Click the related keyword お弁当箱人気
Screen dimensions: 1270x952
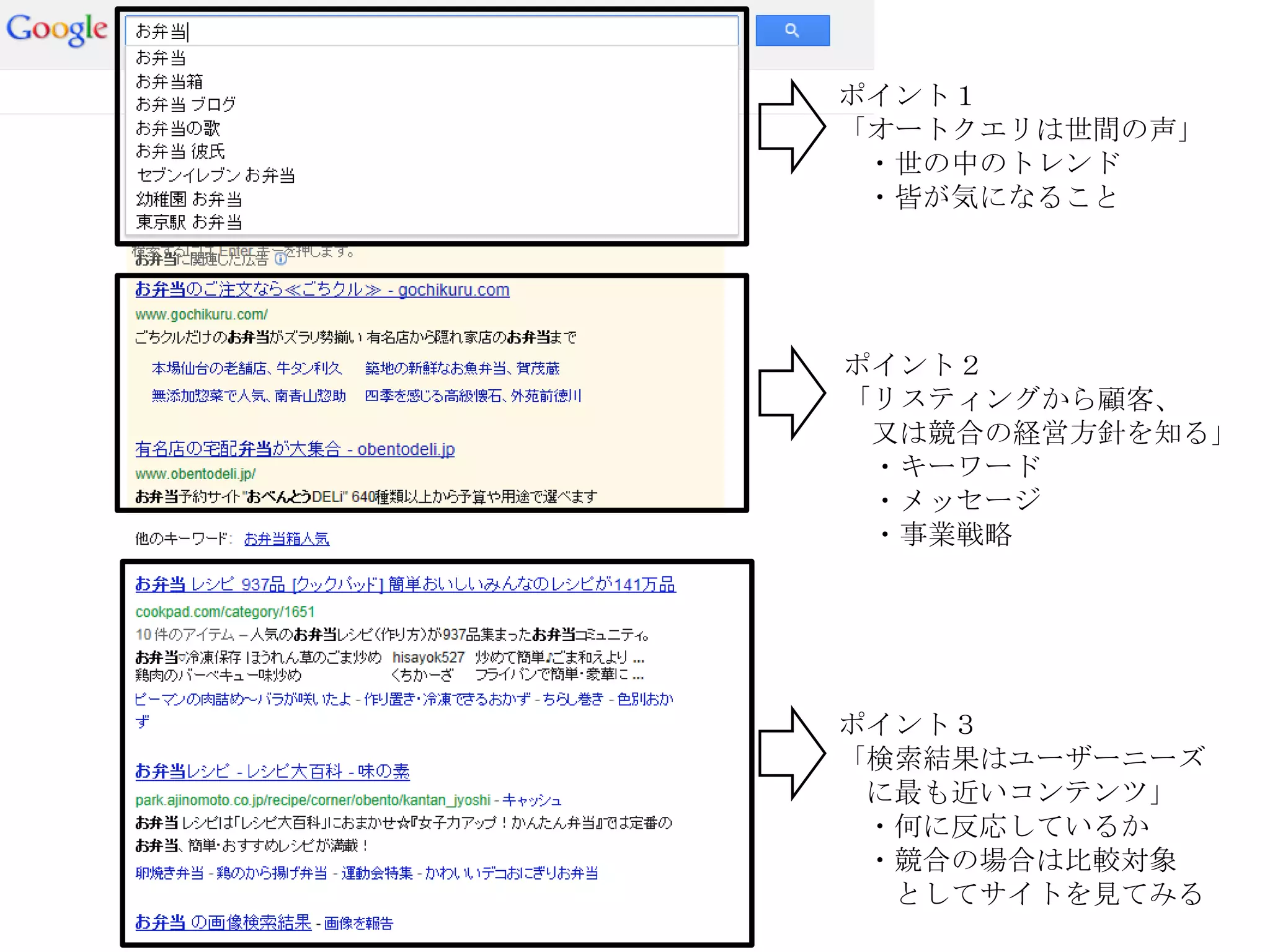(286, 539)
